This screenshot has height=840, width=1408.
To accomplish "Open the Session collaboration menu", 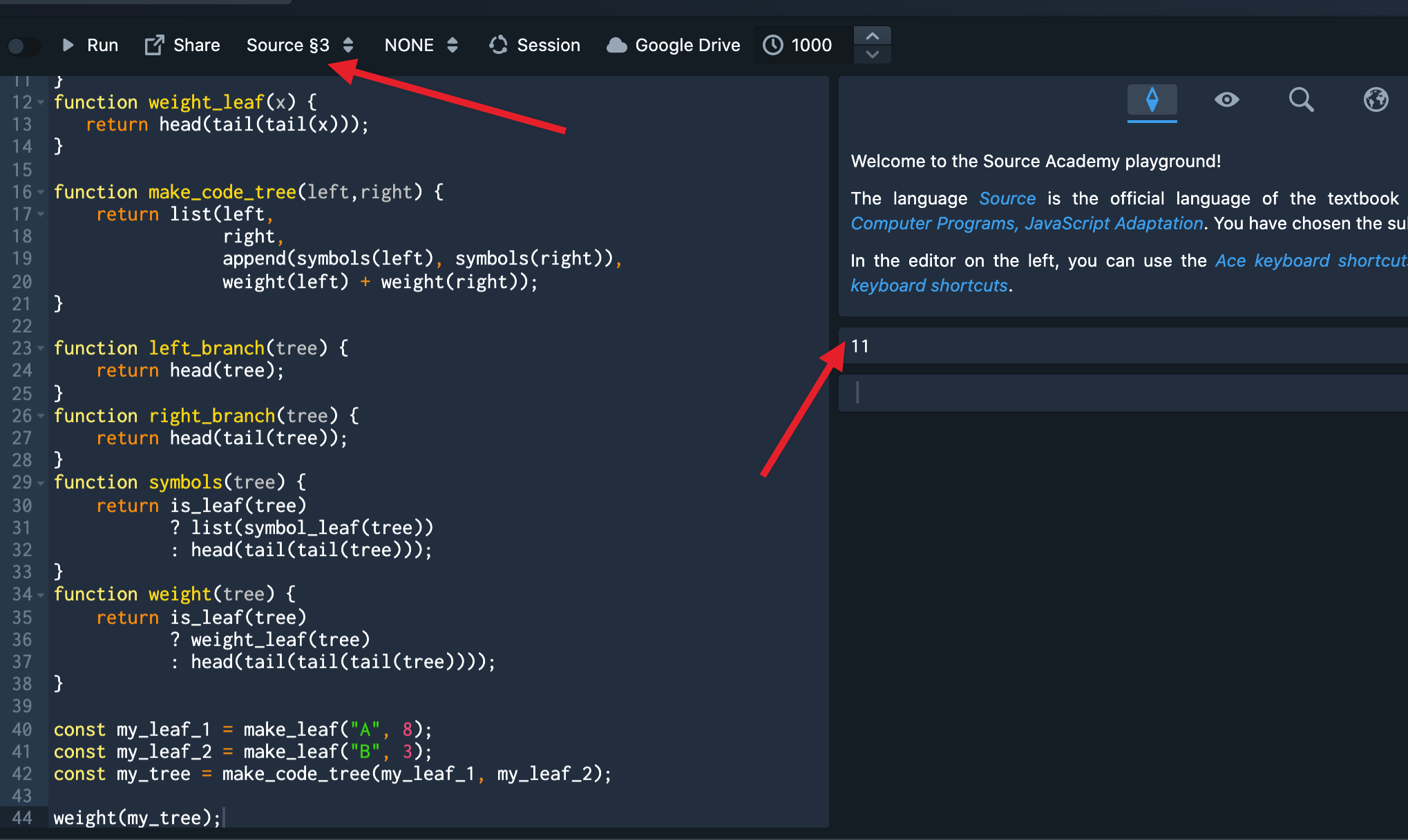I will (x=535, y=46).
